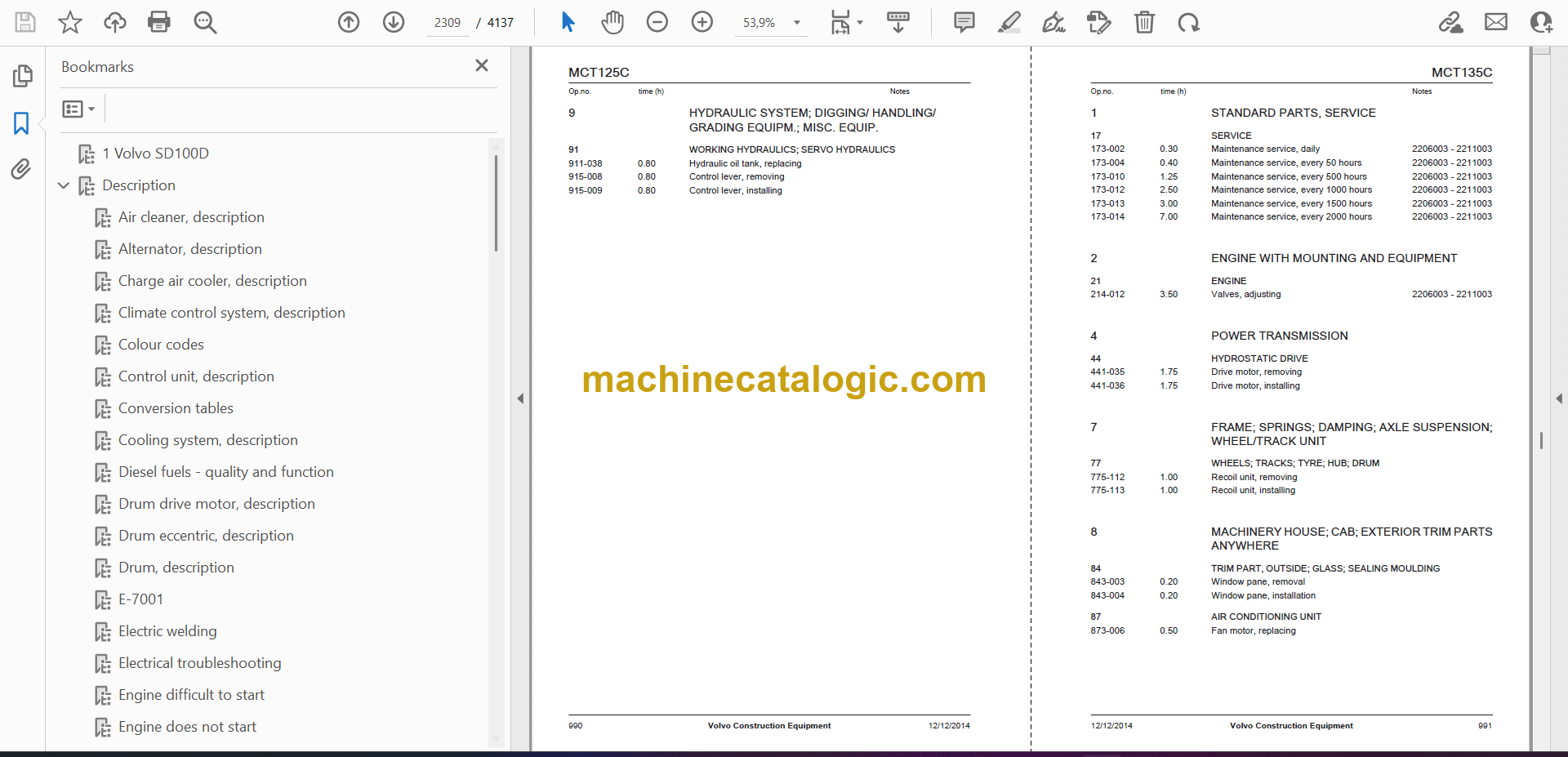The height and width of the screenshot is (757, 1568).
Task: Open the Attachments panel paperclip
Action: [x=21, y=169]
